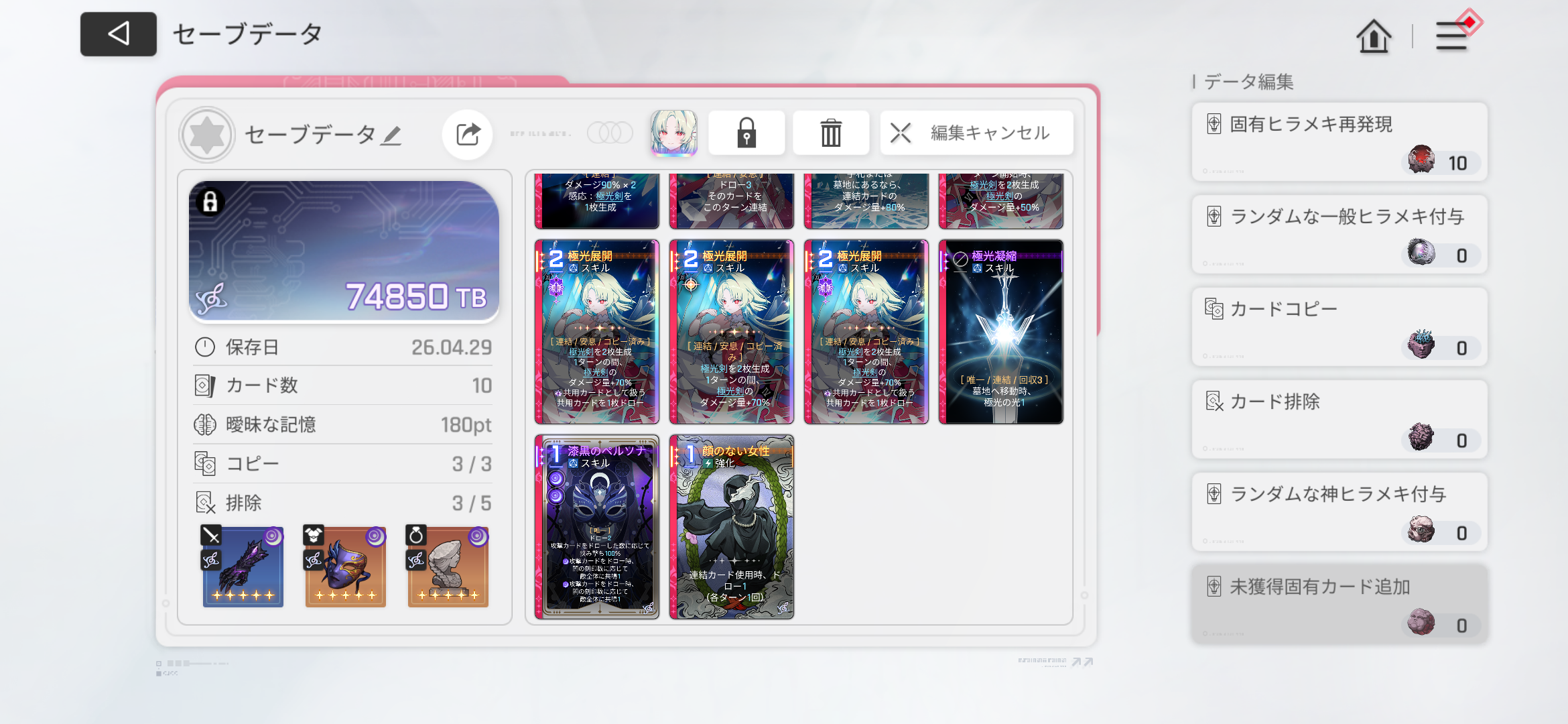Click the blue mask equipment item
This screenshot has height=724, width=1568.
345,567
